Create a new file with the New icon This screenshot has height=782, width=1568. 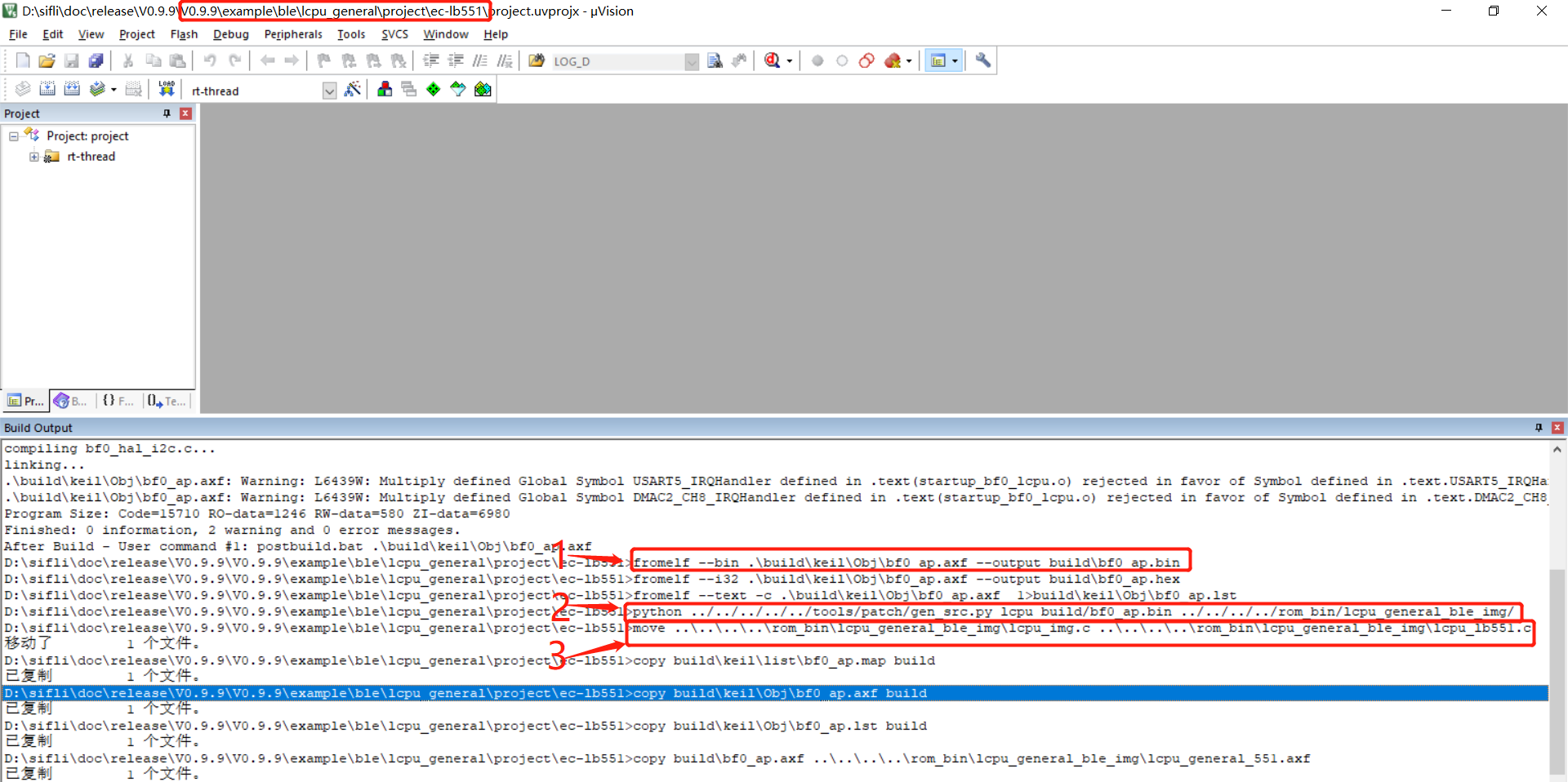coord(23,60)
